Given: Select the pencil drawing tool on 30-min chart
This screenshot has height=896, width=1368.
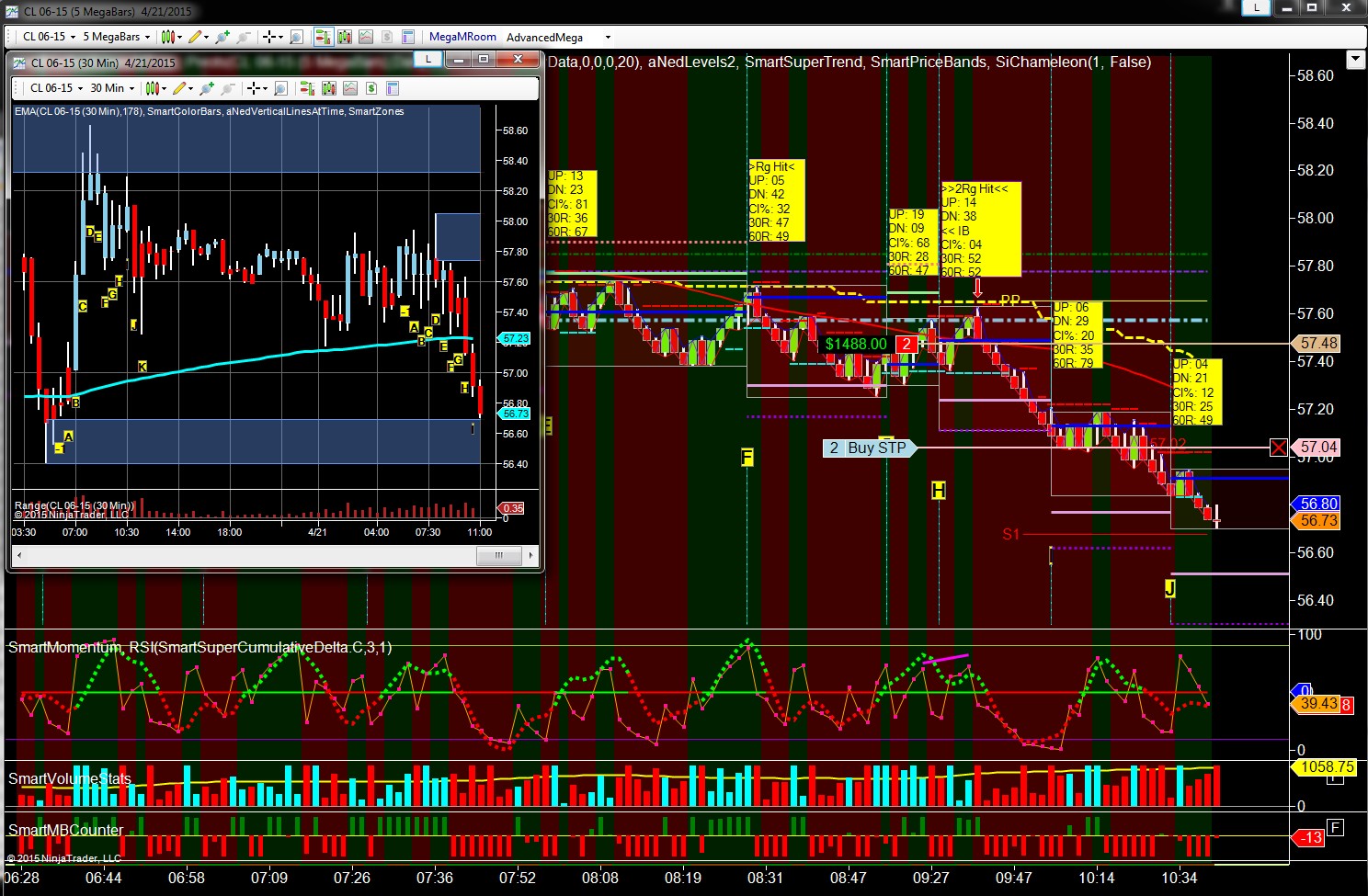Looking at the screenshot, I should [x=179, y=88].
